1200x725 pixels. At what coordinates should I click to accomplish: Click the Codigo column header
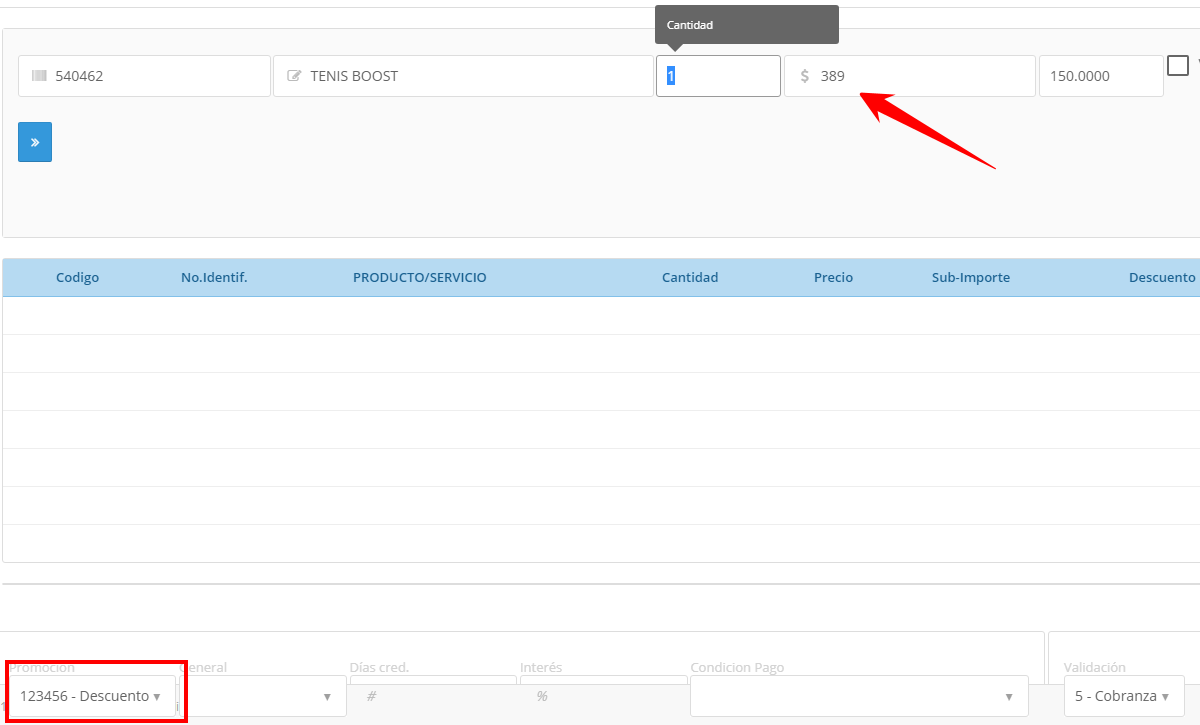click(x=77, y=278)
